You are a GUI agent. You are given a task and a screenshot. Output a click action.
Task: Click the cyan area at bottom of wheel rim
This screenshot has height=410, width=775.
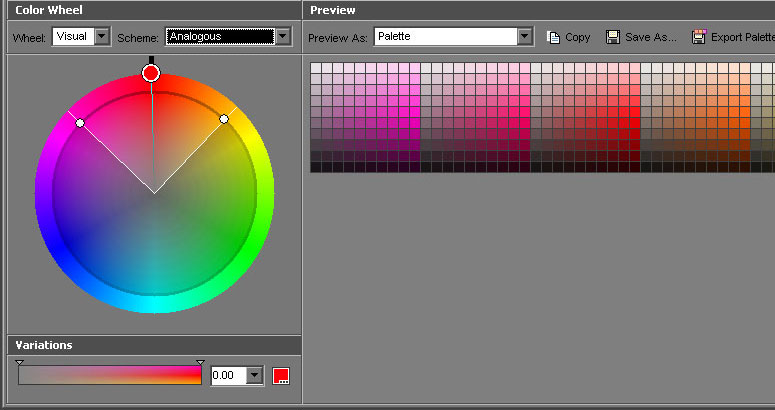click(x=154, y=304)
